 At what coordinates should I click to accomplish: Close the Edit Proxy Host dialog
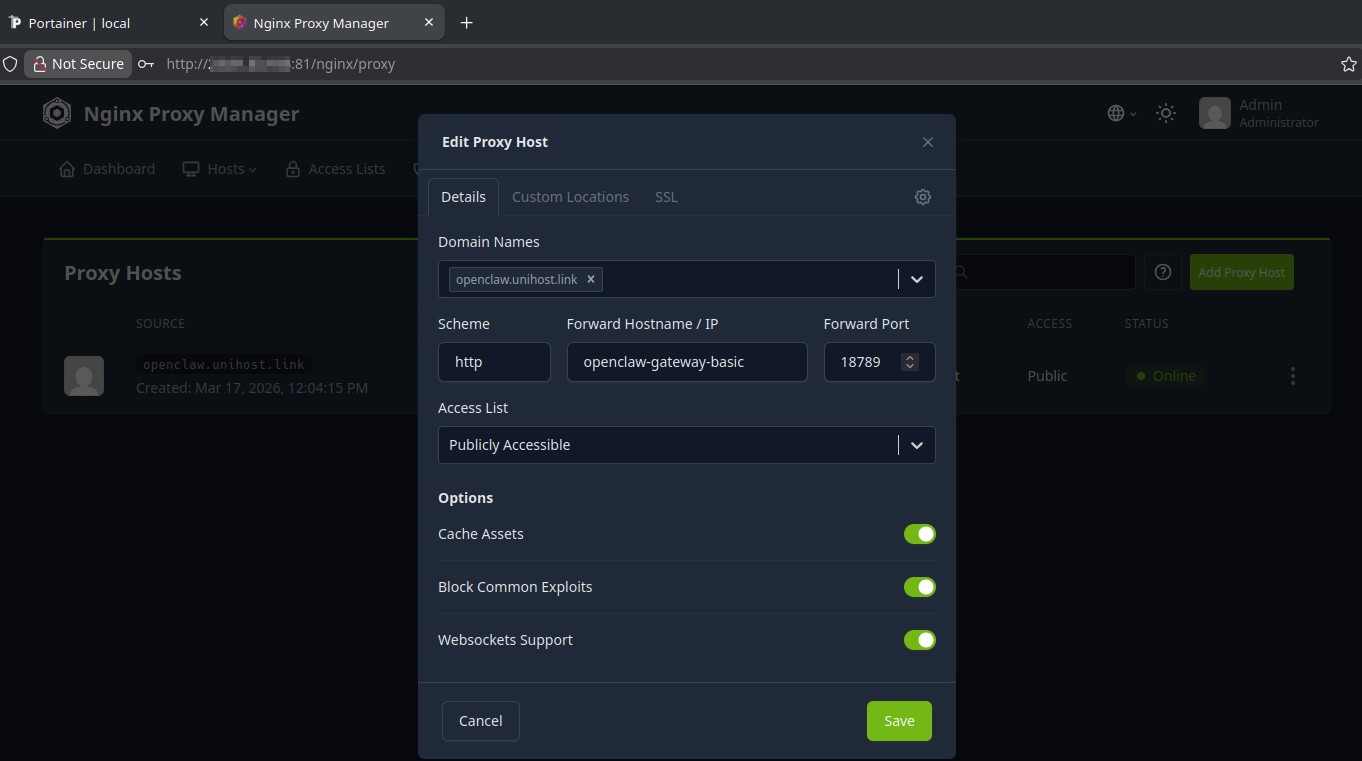pos(928,142)
